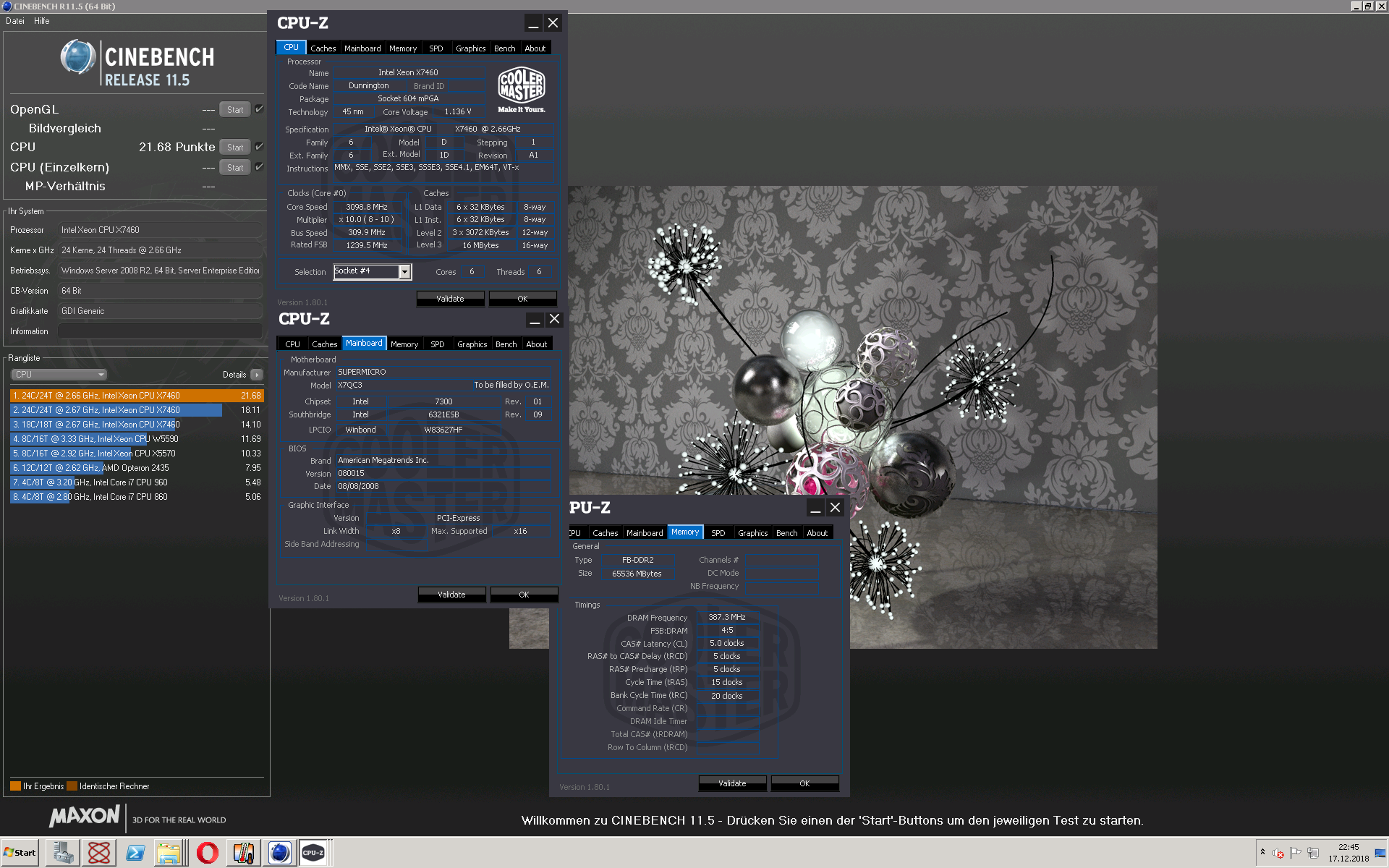
Task: Open the muted volume tray icon
Action: pos(1278,853)
